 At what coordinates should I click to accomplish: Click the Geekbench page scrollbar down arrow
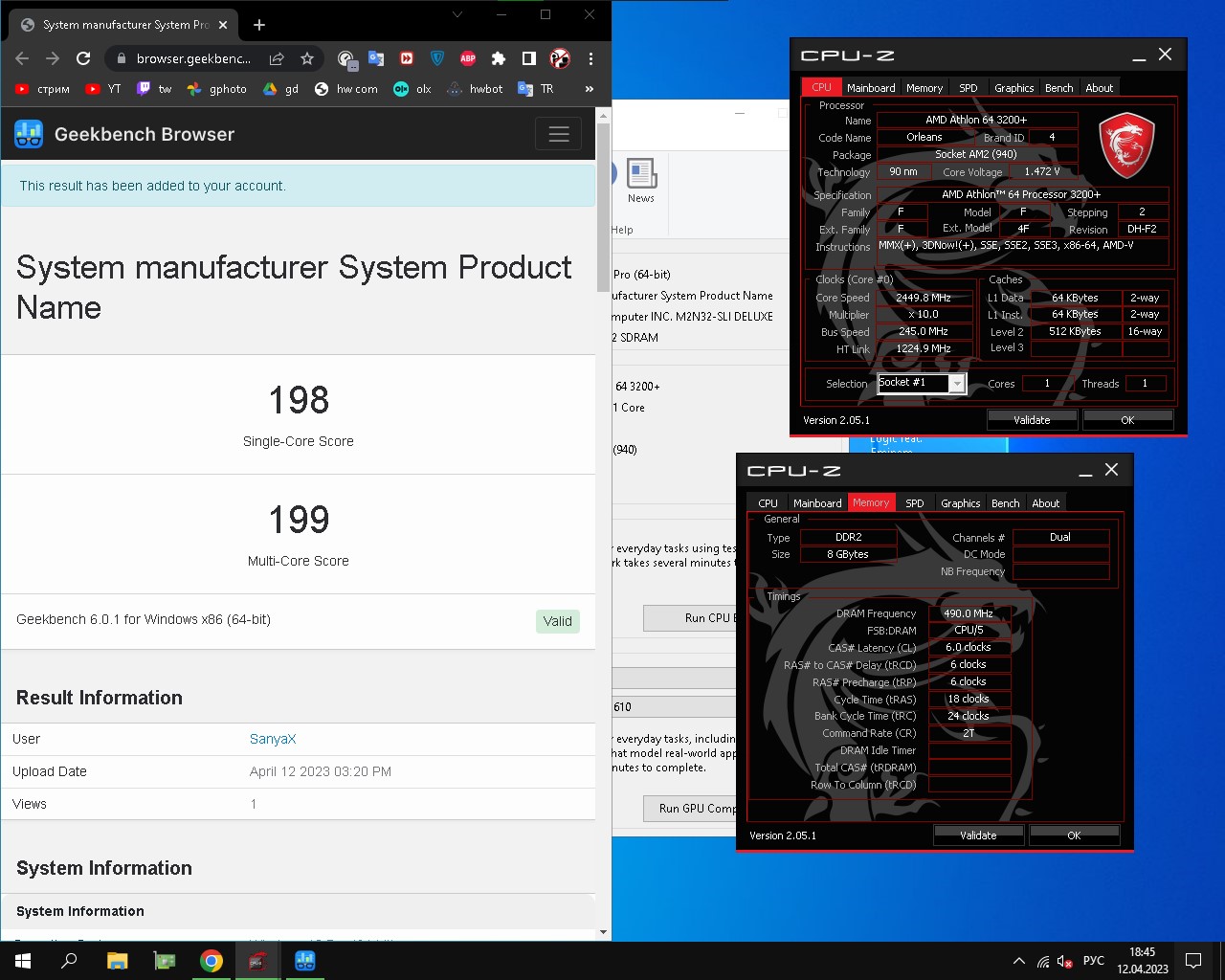coord(603,932)
